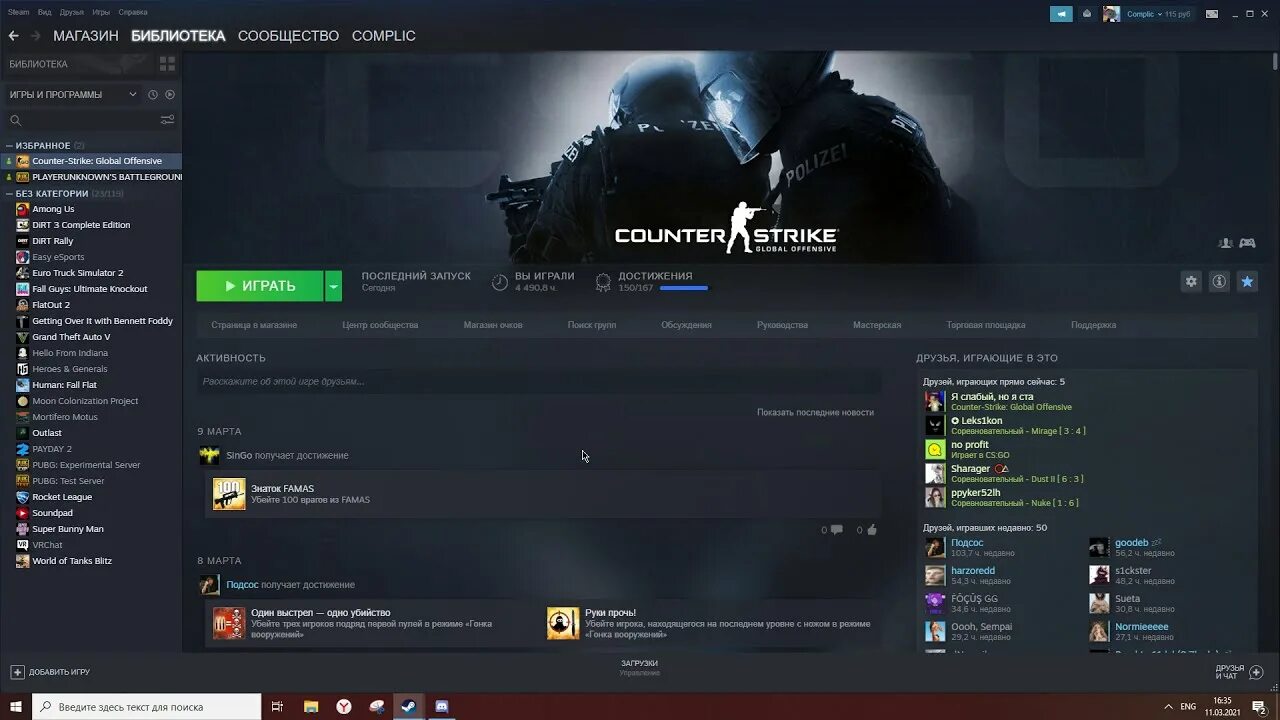Open Friends and Chat panel
Viewport: 1280px width, 720px height.
tap(1241, 672)
